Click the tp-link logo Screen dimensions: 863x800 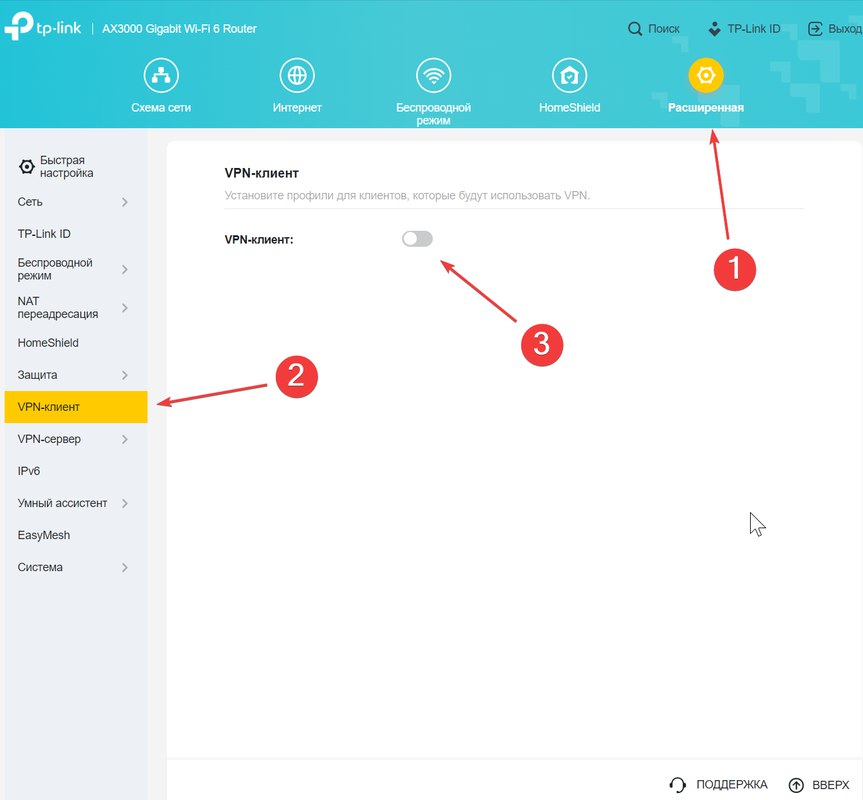[x=42, y=26]
